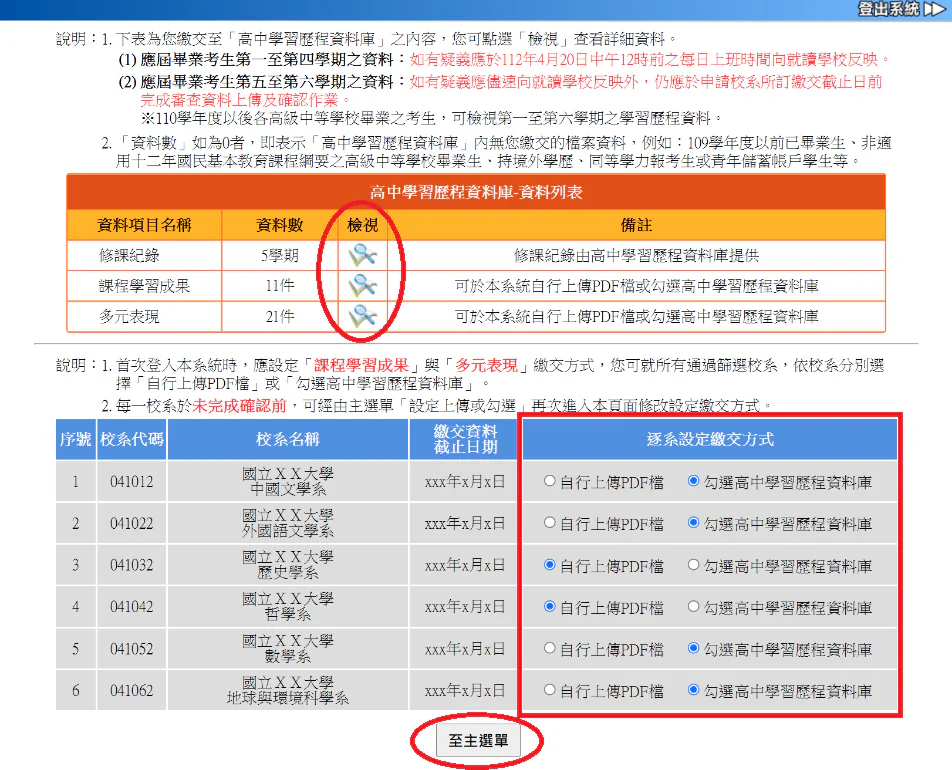Open the 多元表現 view magnifier icon
This screenshot has width=952, height=770.
[362, 316]
